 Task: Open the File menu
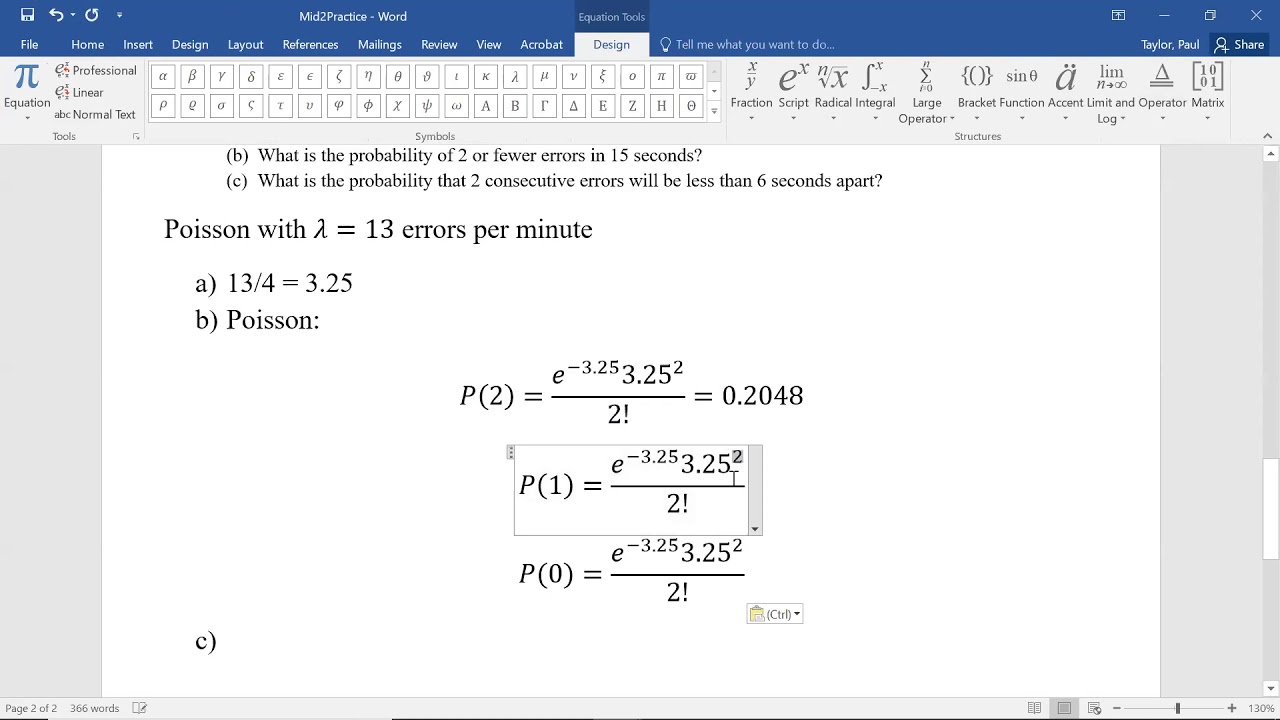[29, 44]
